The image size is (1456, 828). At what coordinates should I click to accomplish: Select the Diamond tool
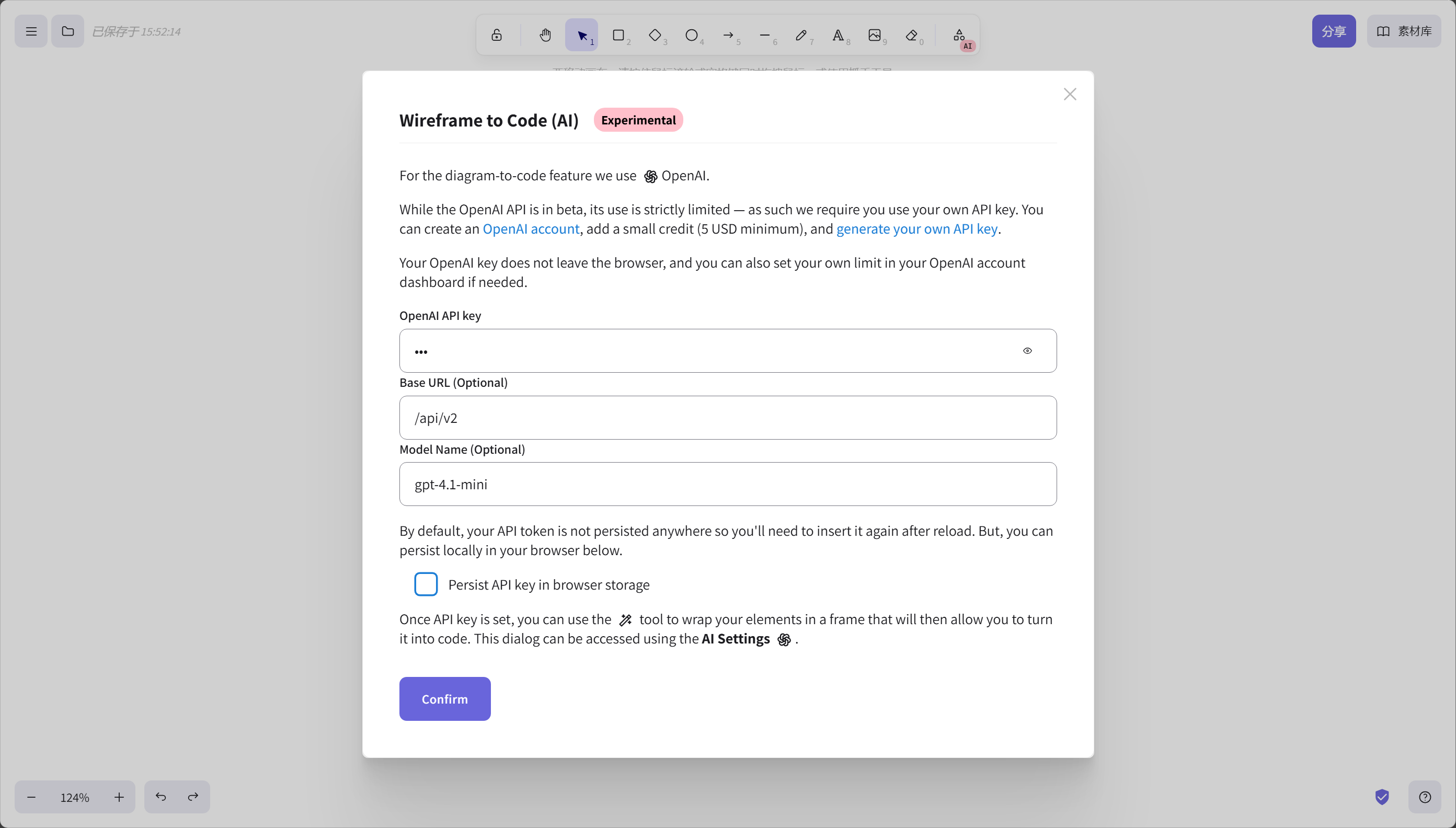point(655,35)
